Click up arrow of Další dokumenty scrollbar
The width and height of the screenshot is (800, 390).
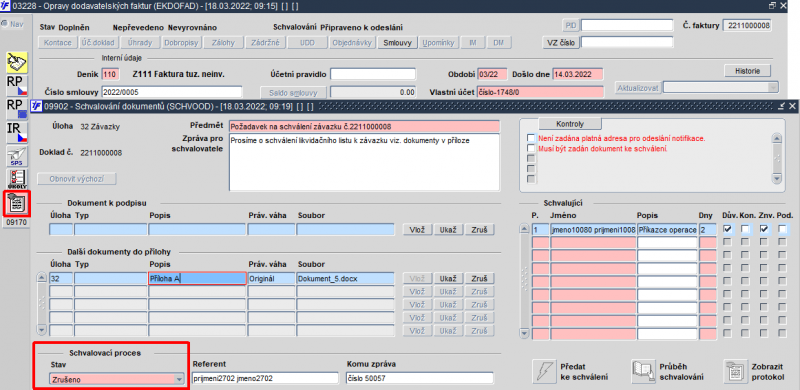[x=42, y=279]
